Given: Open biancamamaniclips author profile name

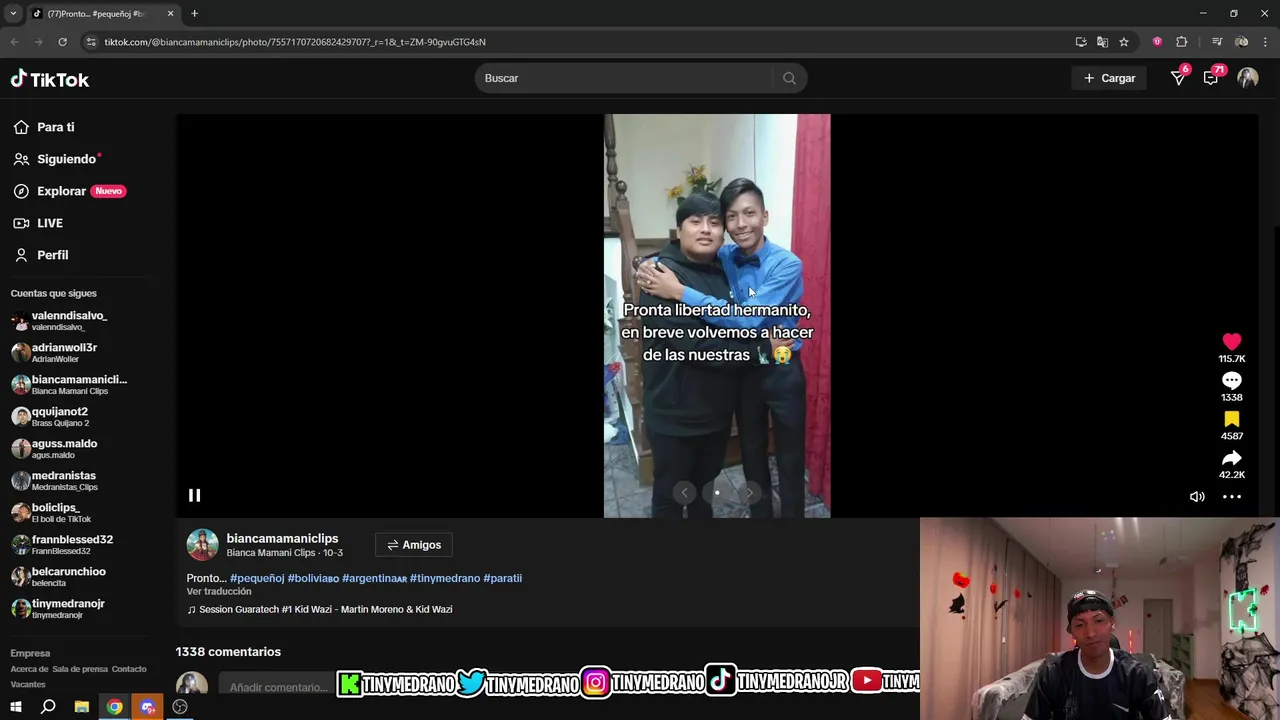Looking at the screenshot, I should (282, 538).
